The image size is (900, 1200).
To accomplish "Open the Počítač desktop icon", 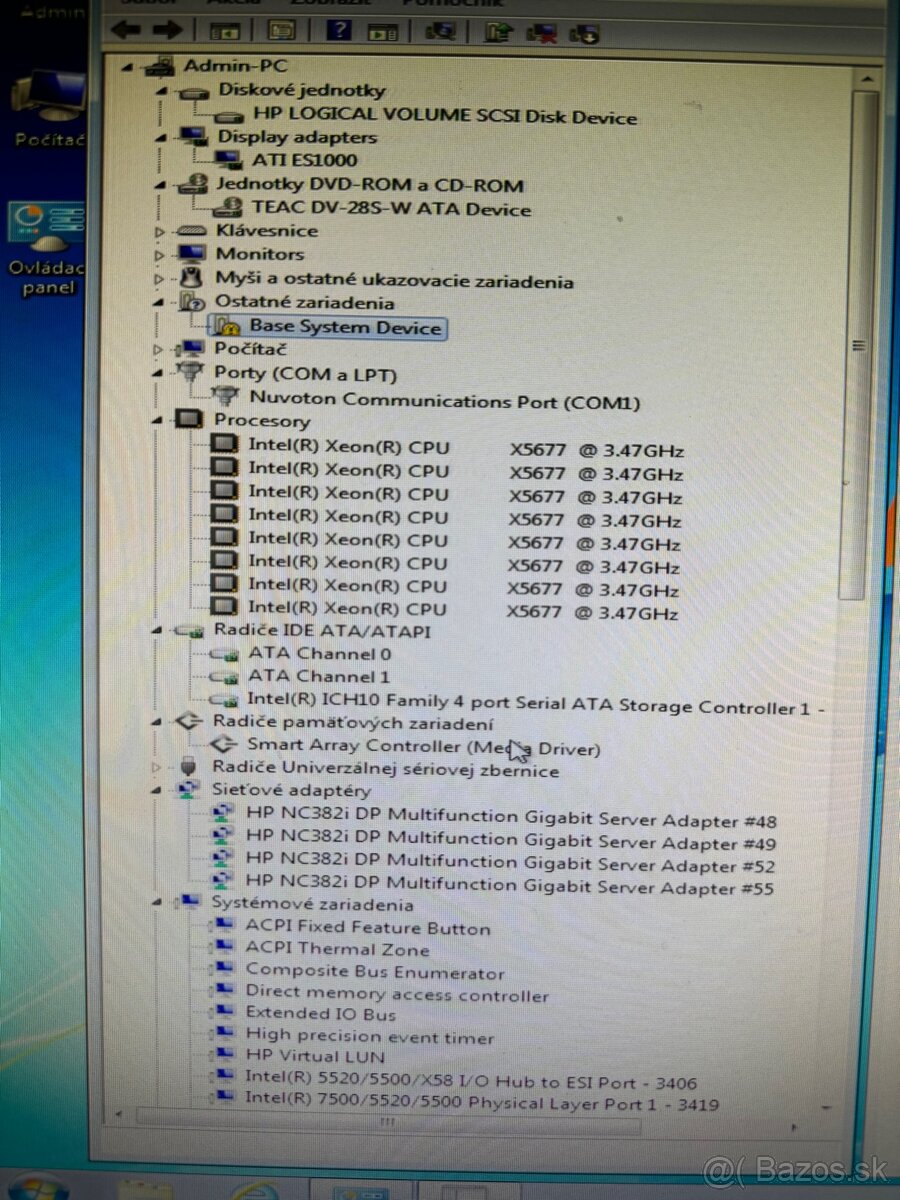I will pyautogui.click(x=47, y=95).
